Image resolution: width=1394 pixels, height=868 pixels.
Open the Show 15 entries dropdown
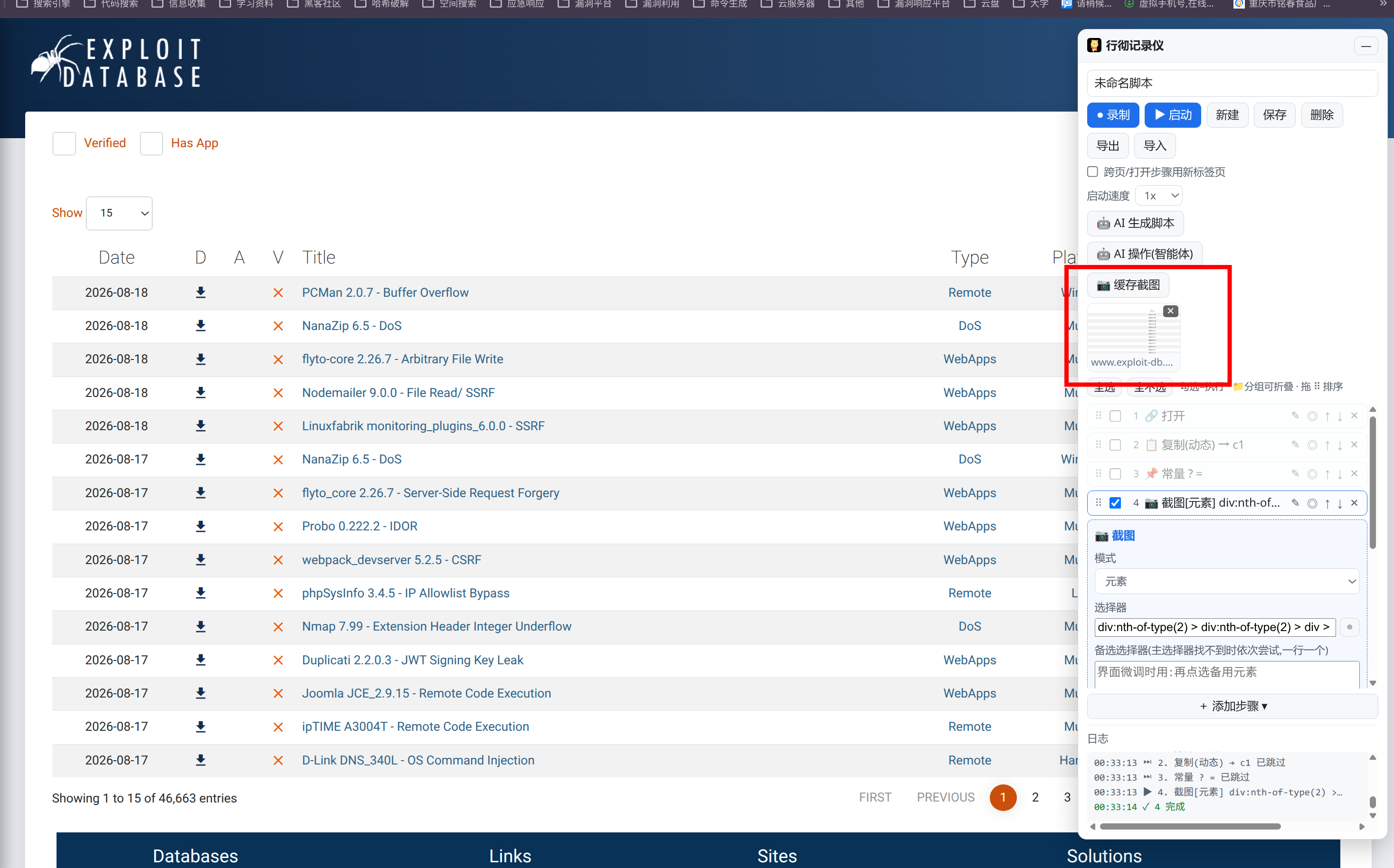point(119,213)
